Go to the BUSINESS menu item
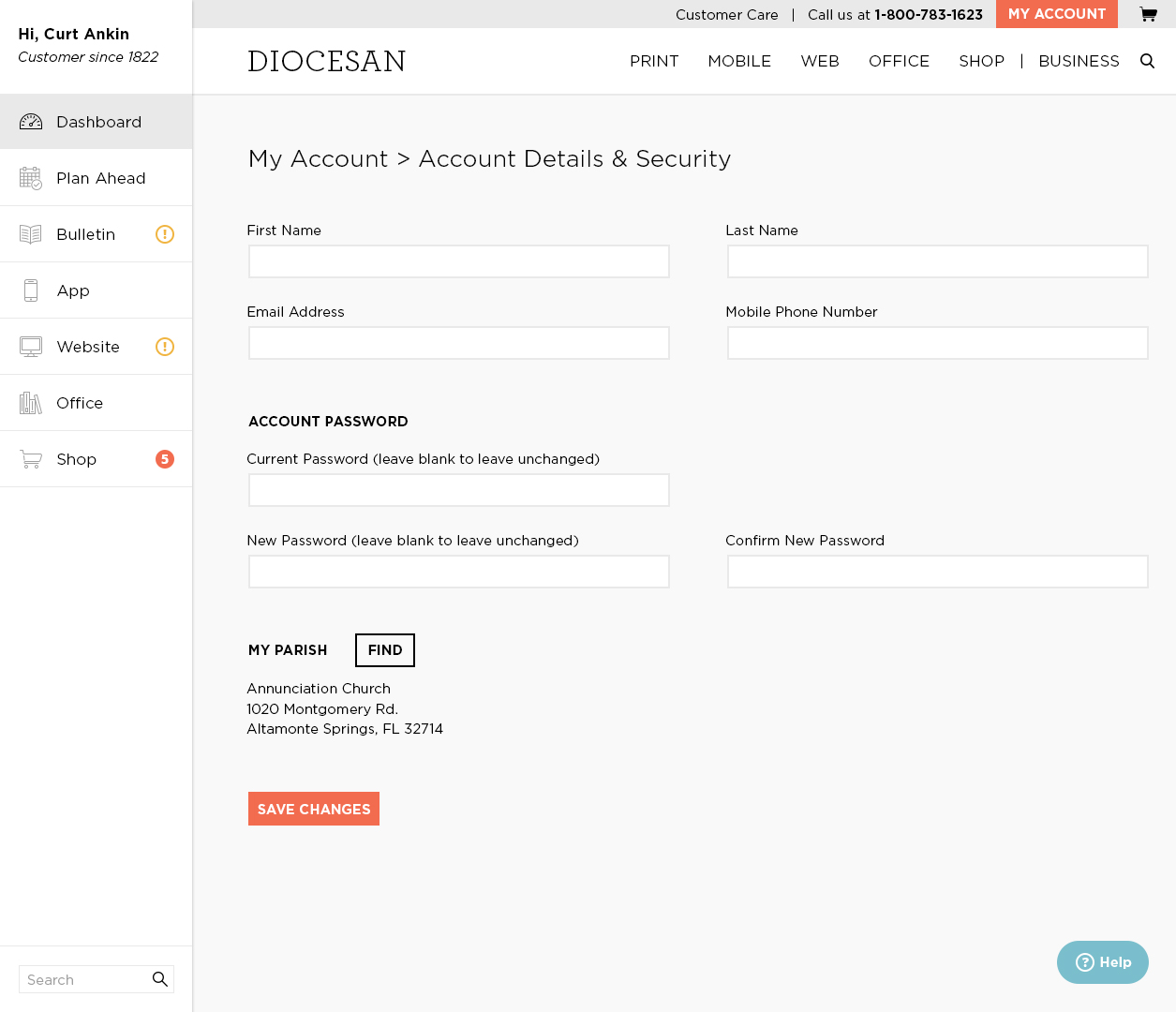This screenshot has height=1012, width=1176. pyautogui.click(x=1079, y=61)
